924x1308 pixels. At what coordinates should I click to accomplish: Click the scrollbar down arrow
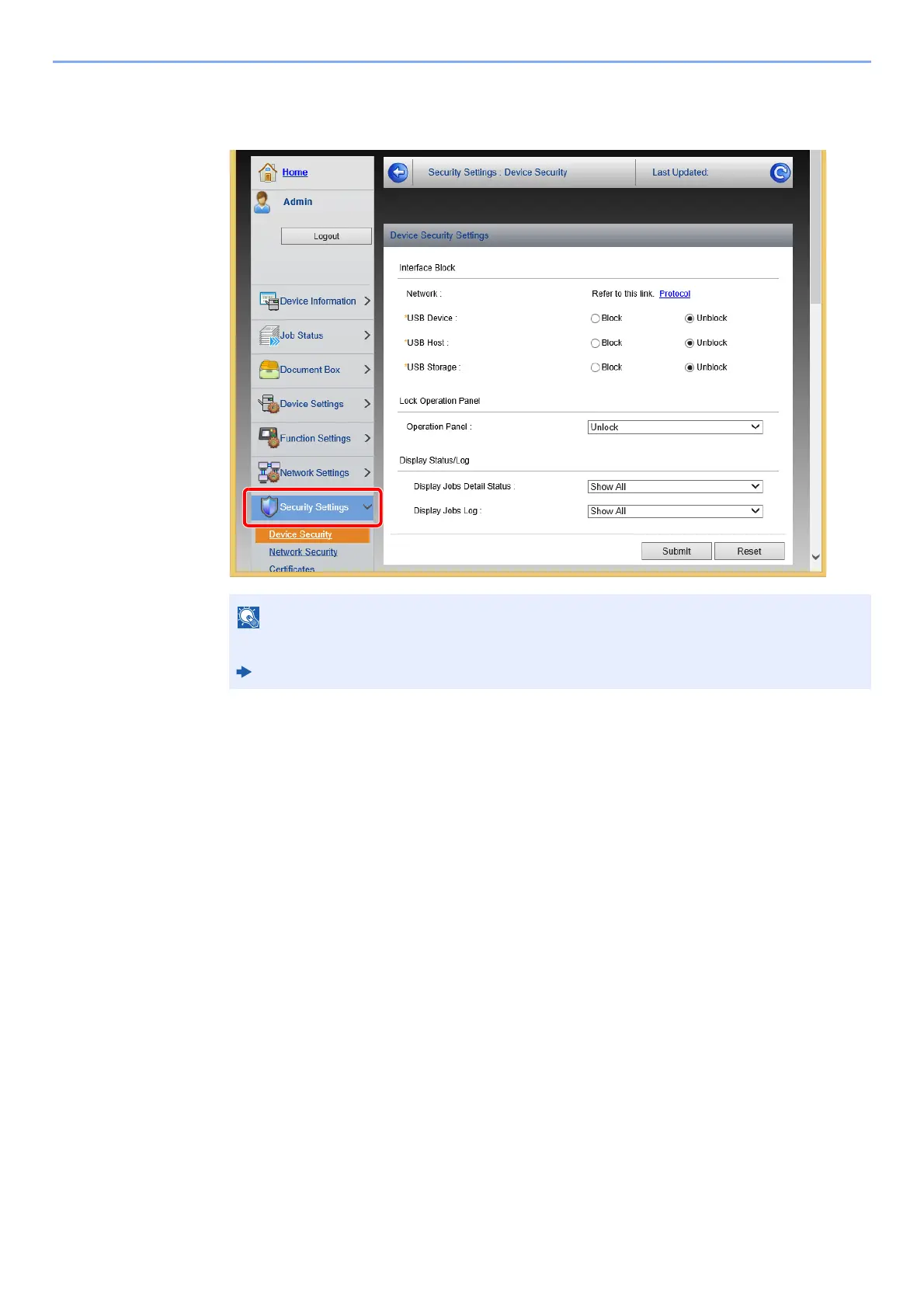coord(815,557)
